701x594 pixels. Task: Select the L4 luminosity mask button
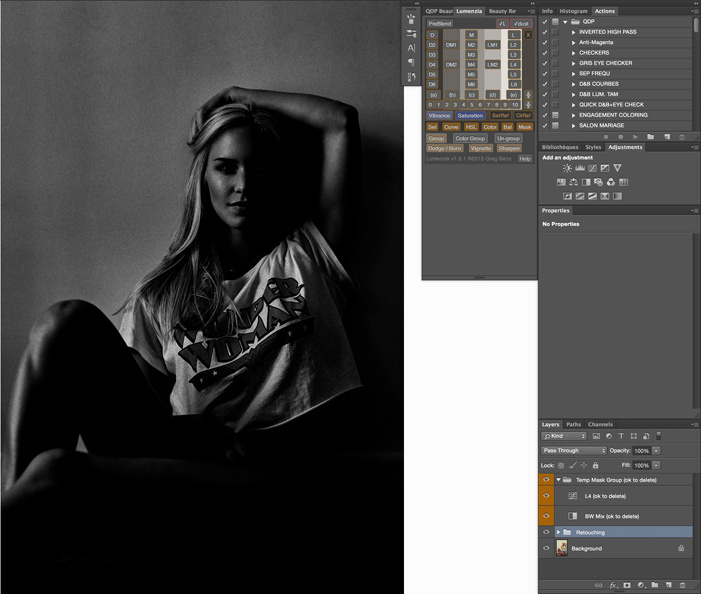514,65
